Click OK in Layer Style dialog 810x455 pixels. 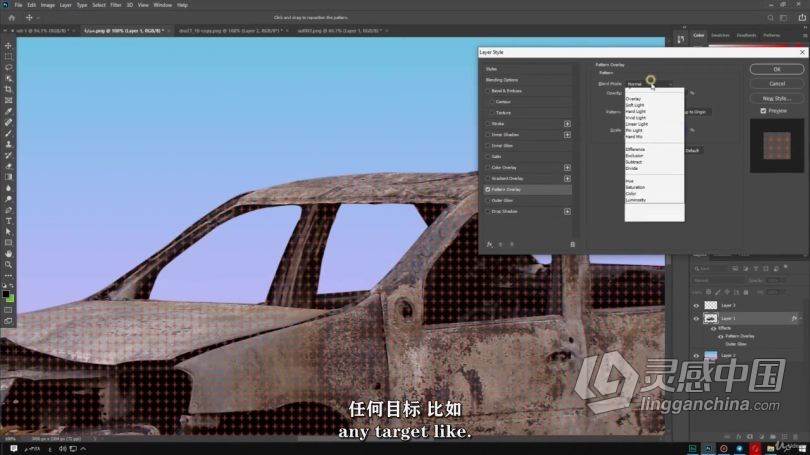776,69
